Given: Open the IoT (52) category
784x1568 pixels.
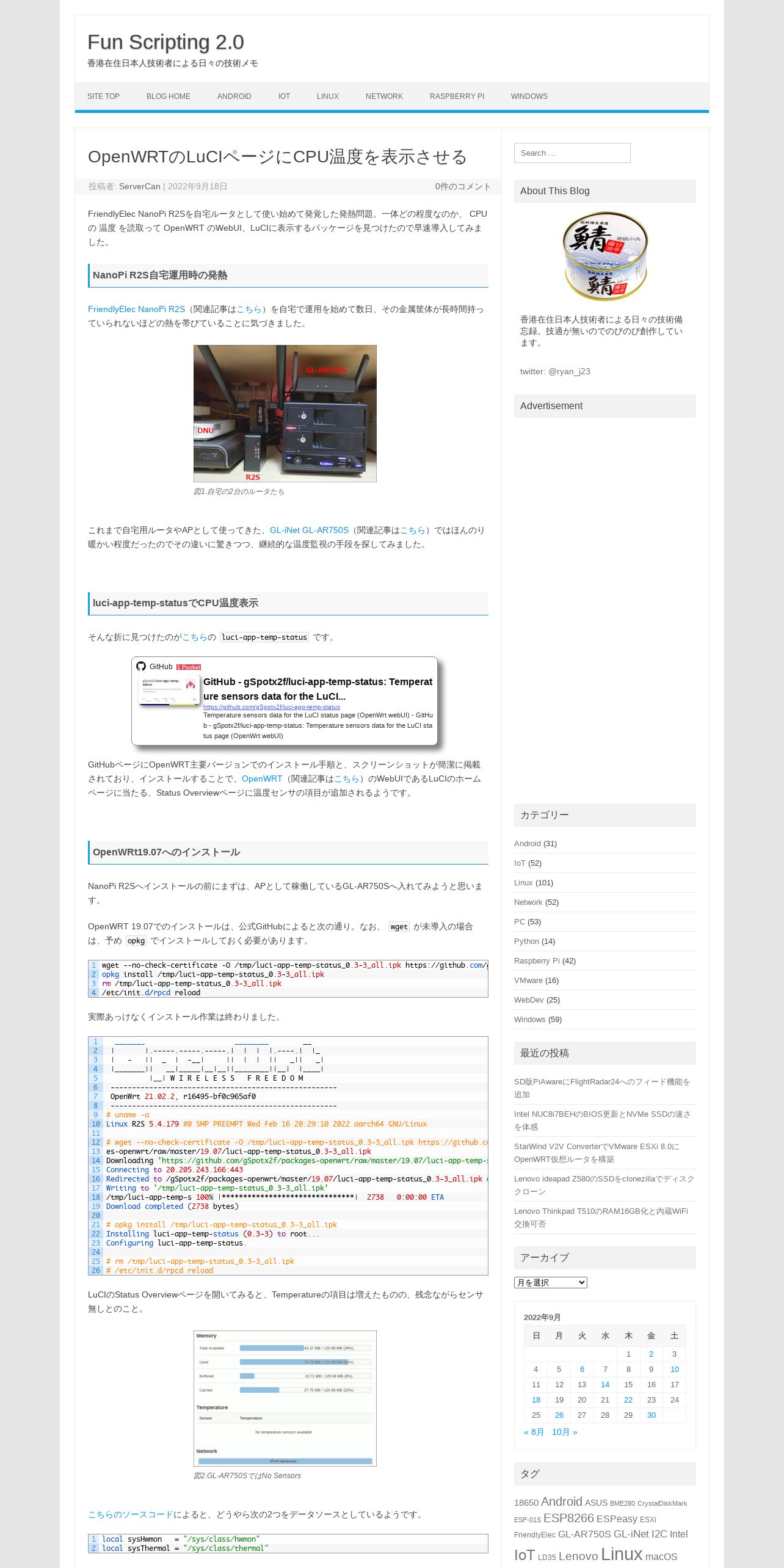Looking at the screenshot, I should click(x=520, y=863).
